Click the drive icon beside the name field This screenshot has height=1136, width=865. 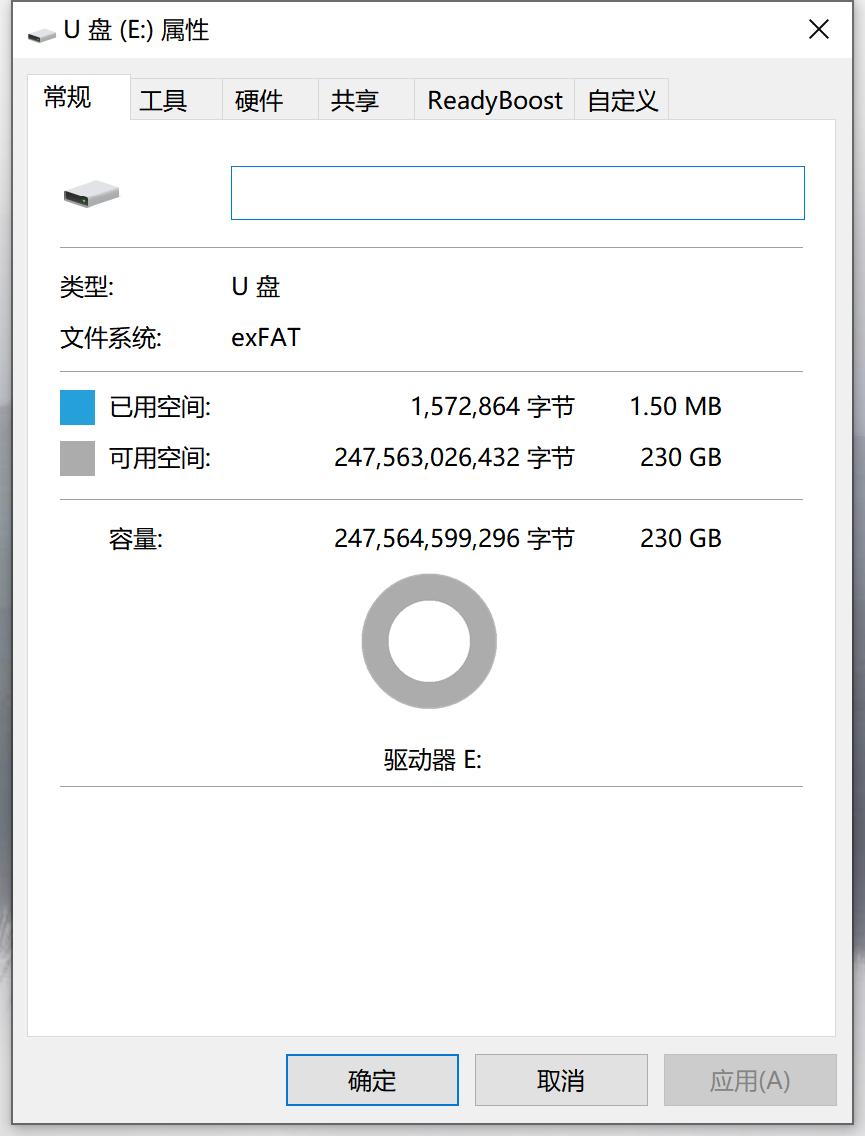coord(88,192)
